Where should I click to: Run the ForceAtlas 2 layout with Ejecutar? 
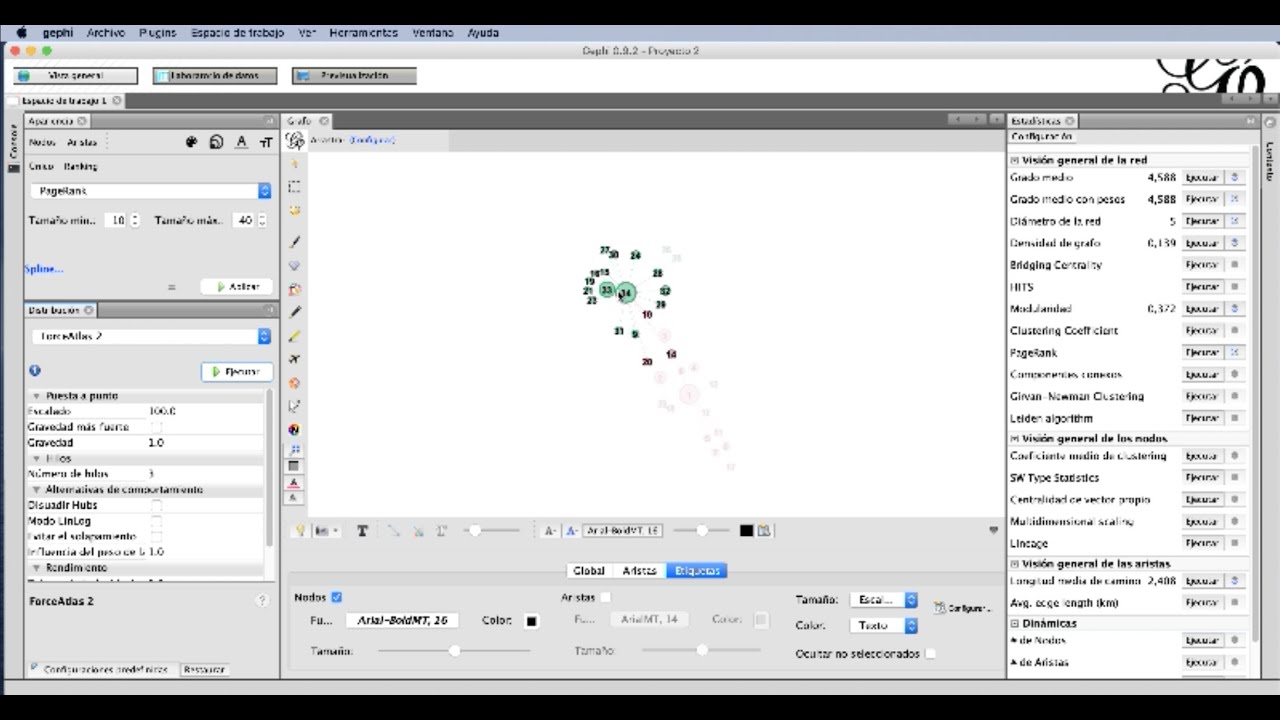coord(237,372)
